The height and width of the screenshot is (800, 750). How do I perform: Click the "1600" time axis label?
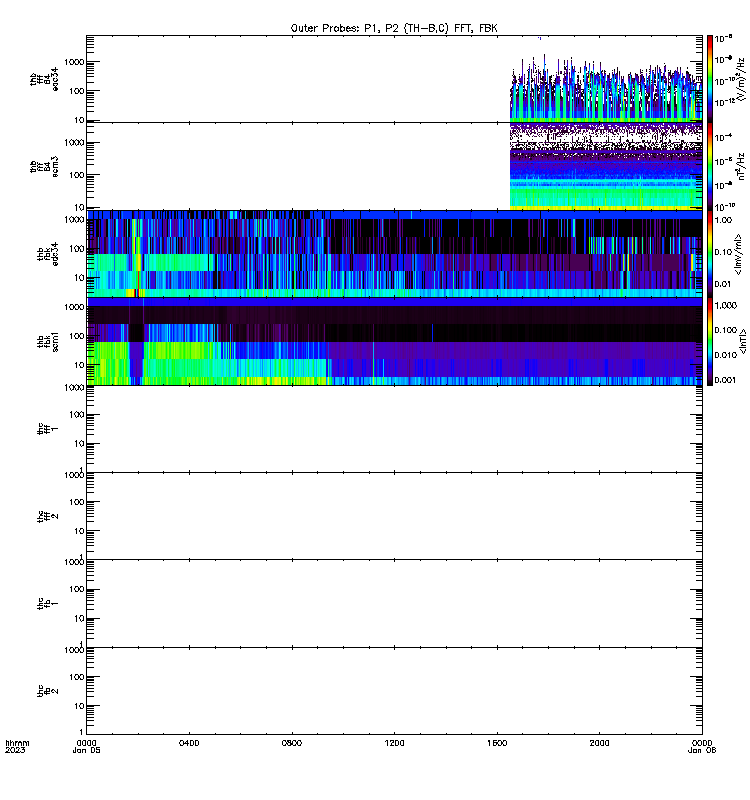[x=497, y=743]
